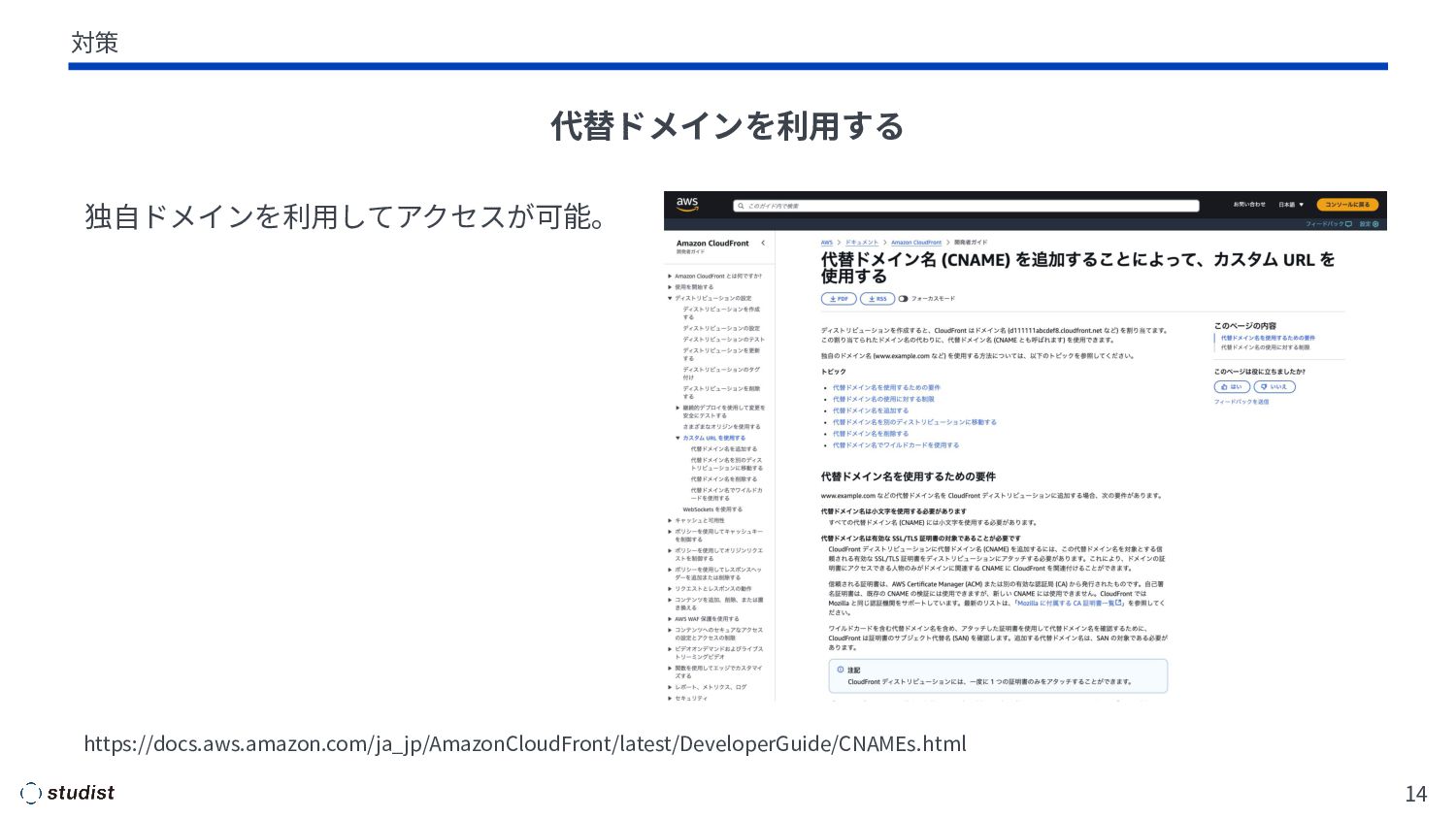1456x819 pixels.
Task: Click the guide search field このガイド内で検索
Action: tap(966, 206)
